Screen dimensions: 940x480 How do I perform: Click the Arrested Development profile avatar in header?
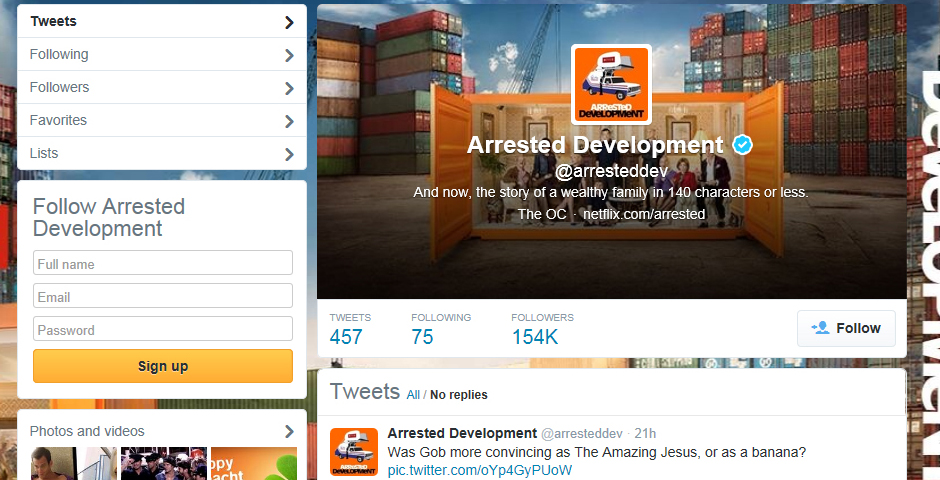coord(611,84)
